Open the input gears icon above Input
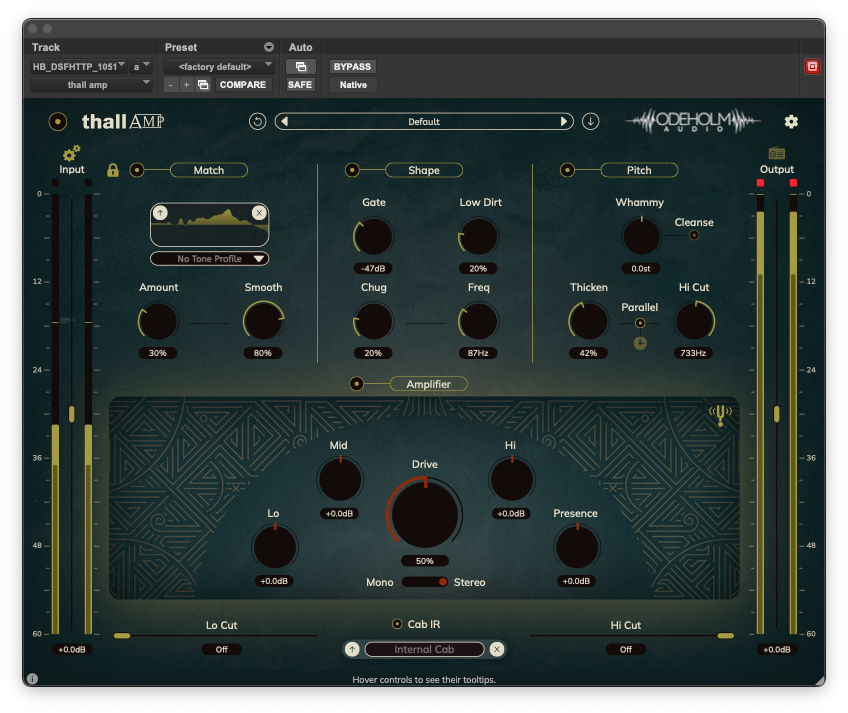848x713 pixels. tap(71, 153)
